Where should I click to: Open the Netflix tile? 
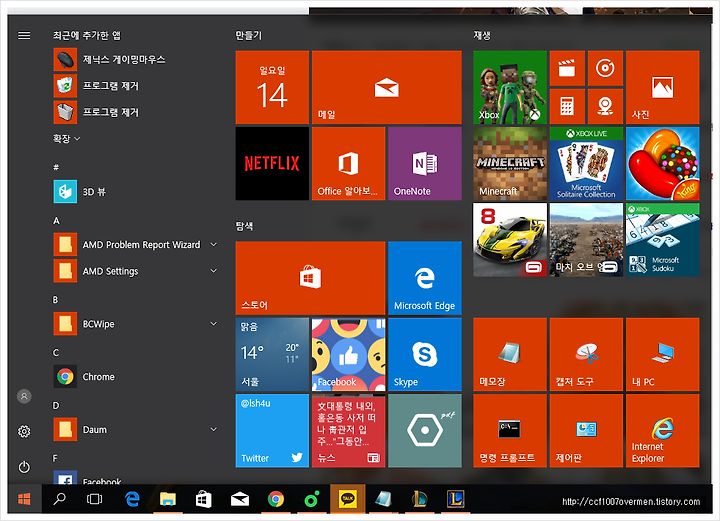click(x=272, y=163)
